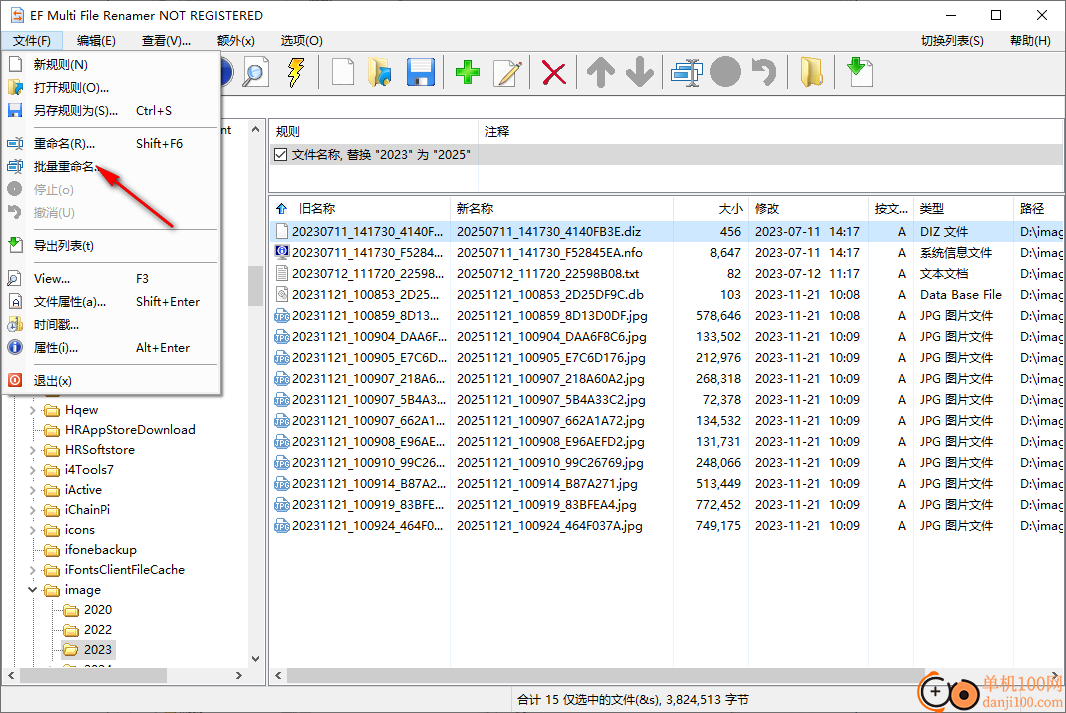Sort by the 大小 column header
Screen dimensions: 1066x713
click(x=710, y=209)
